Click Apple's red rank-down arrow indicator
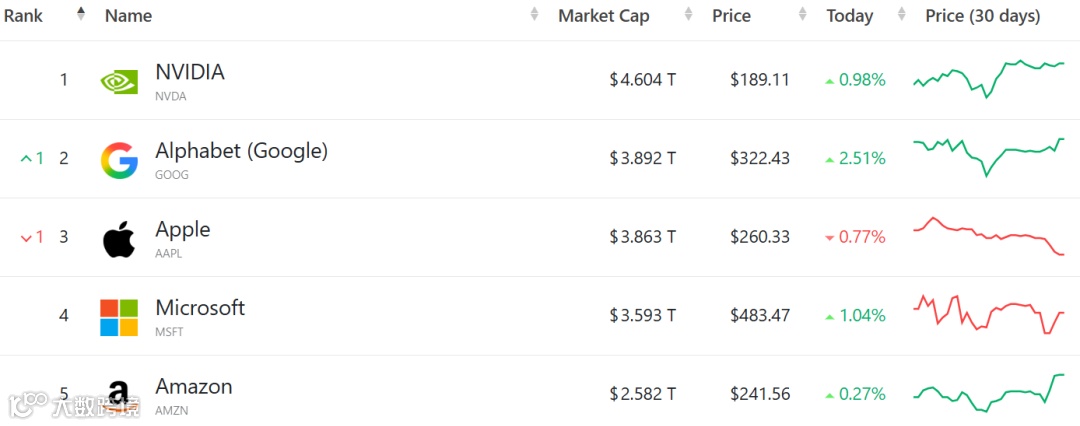1080x426 pixels. click(x=27, y=238)
